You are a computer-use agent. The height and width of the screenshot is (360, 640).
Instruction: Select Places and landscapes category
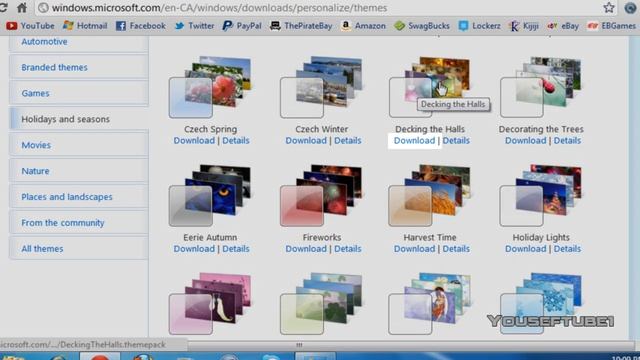79,197
